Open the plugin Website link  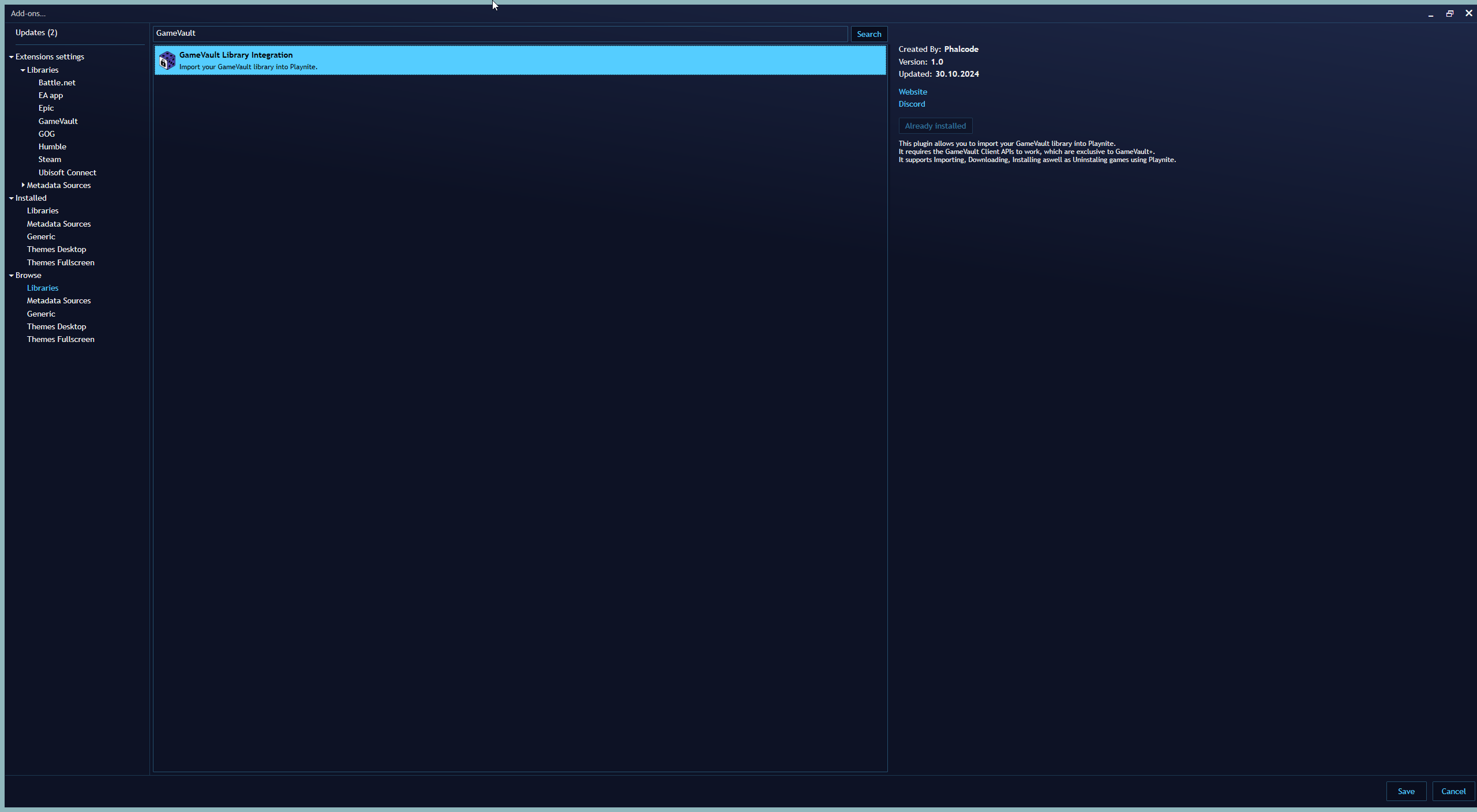913,92
